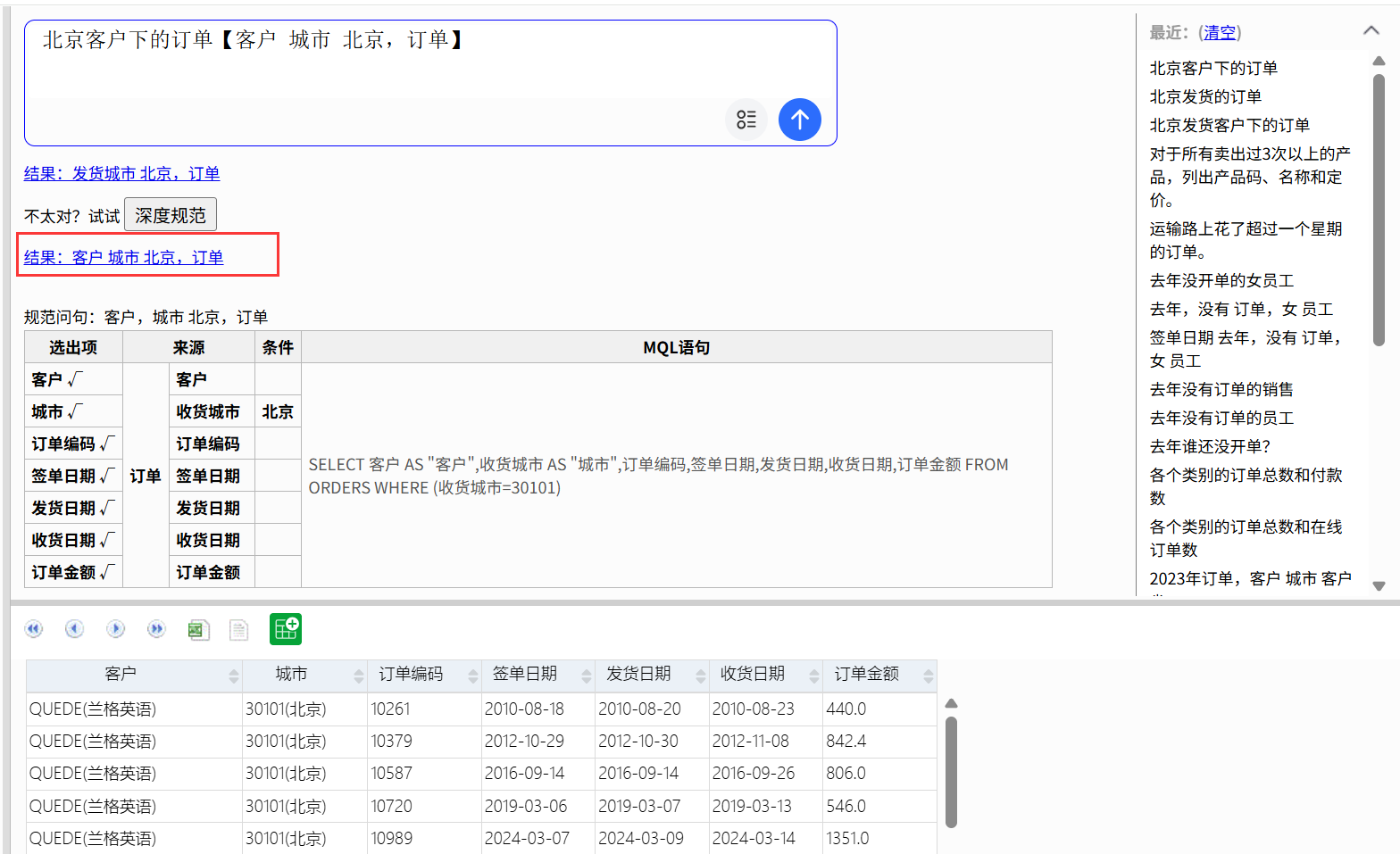1400x854 pixels.
Task: Select order code cell 10261
Action: tap(424, 709)
